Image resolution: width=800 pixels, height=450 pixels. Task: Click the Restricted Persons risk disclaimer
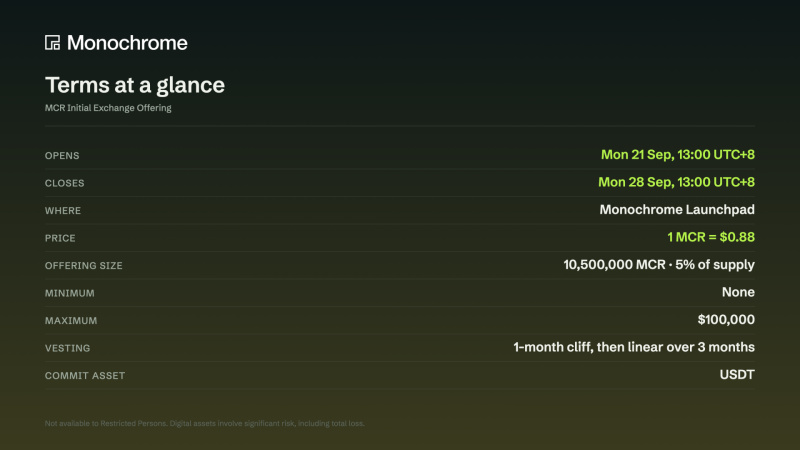tap(205, 423)
